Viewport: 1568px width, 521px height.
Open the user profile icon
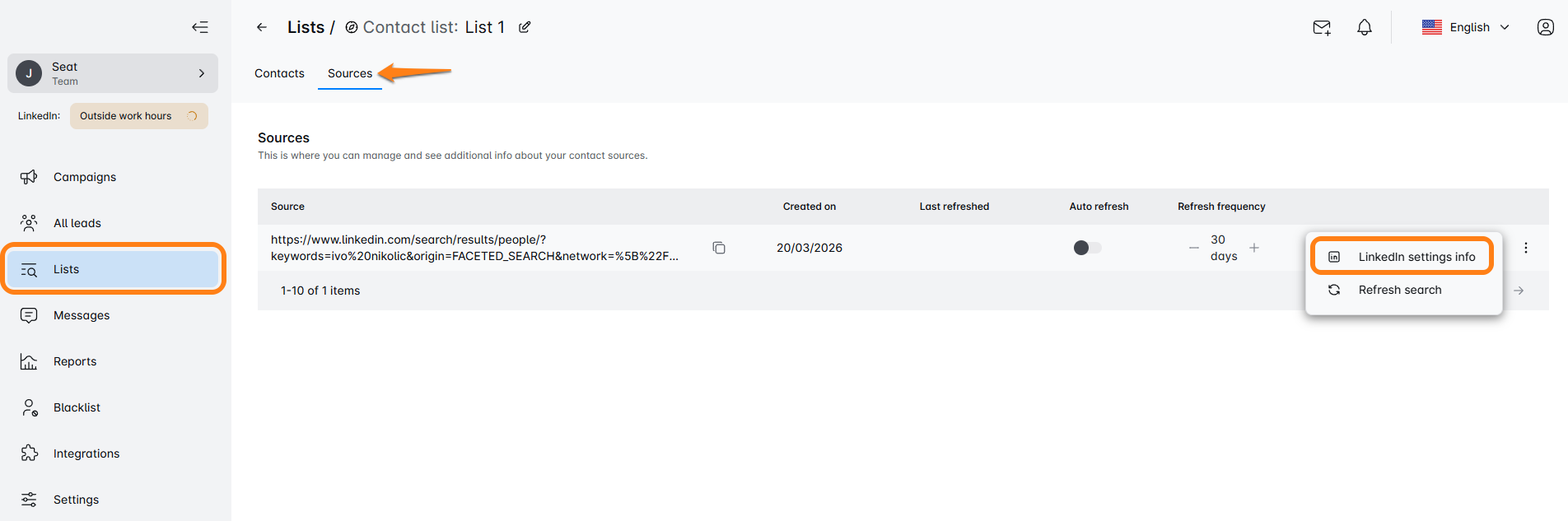click(x=1545, y=27)
